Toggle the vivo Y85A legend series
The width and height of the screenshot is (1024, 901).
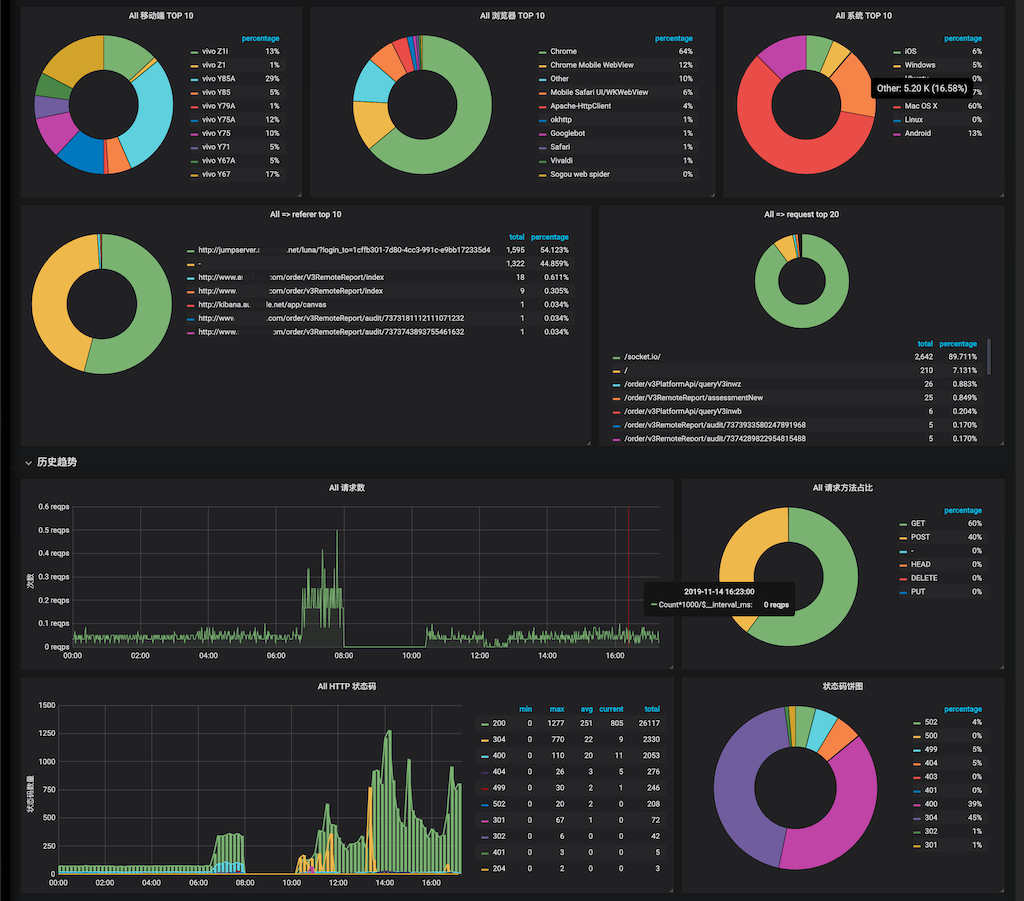(218, 79)
